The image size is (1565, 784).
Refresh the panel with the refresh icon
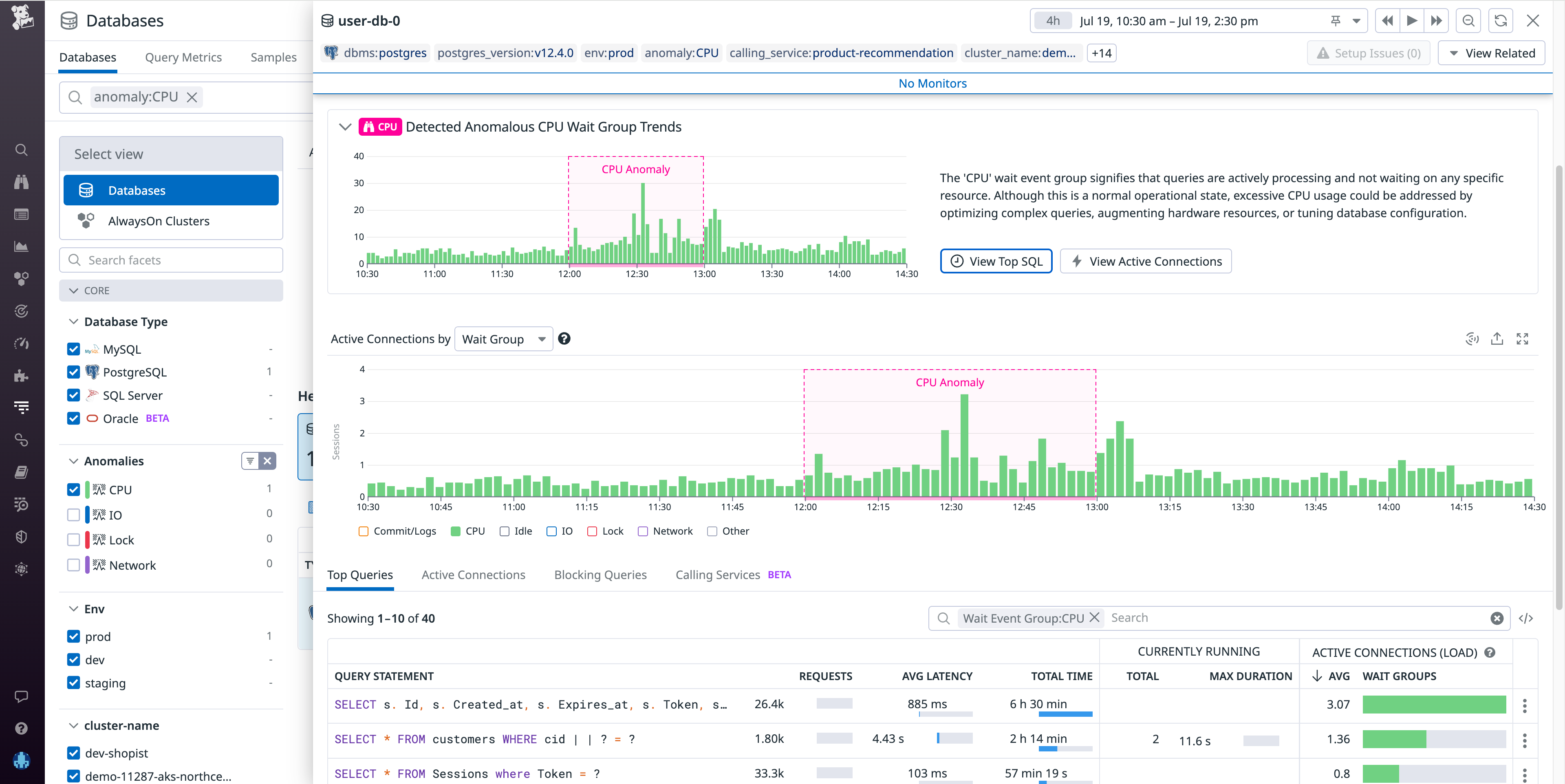tap(1501, 20)
